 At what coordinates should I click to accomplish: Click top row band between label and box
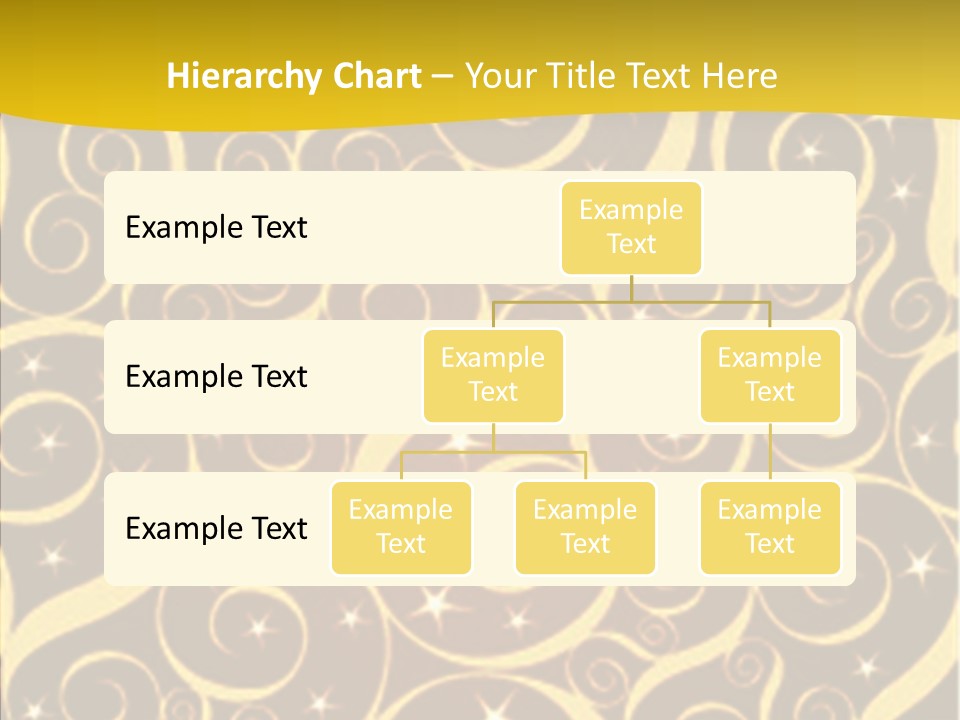click(x=430, y=228)
